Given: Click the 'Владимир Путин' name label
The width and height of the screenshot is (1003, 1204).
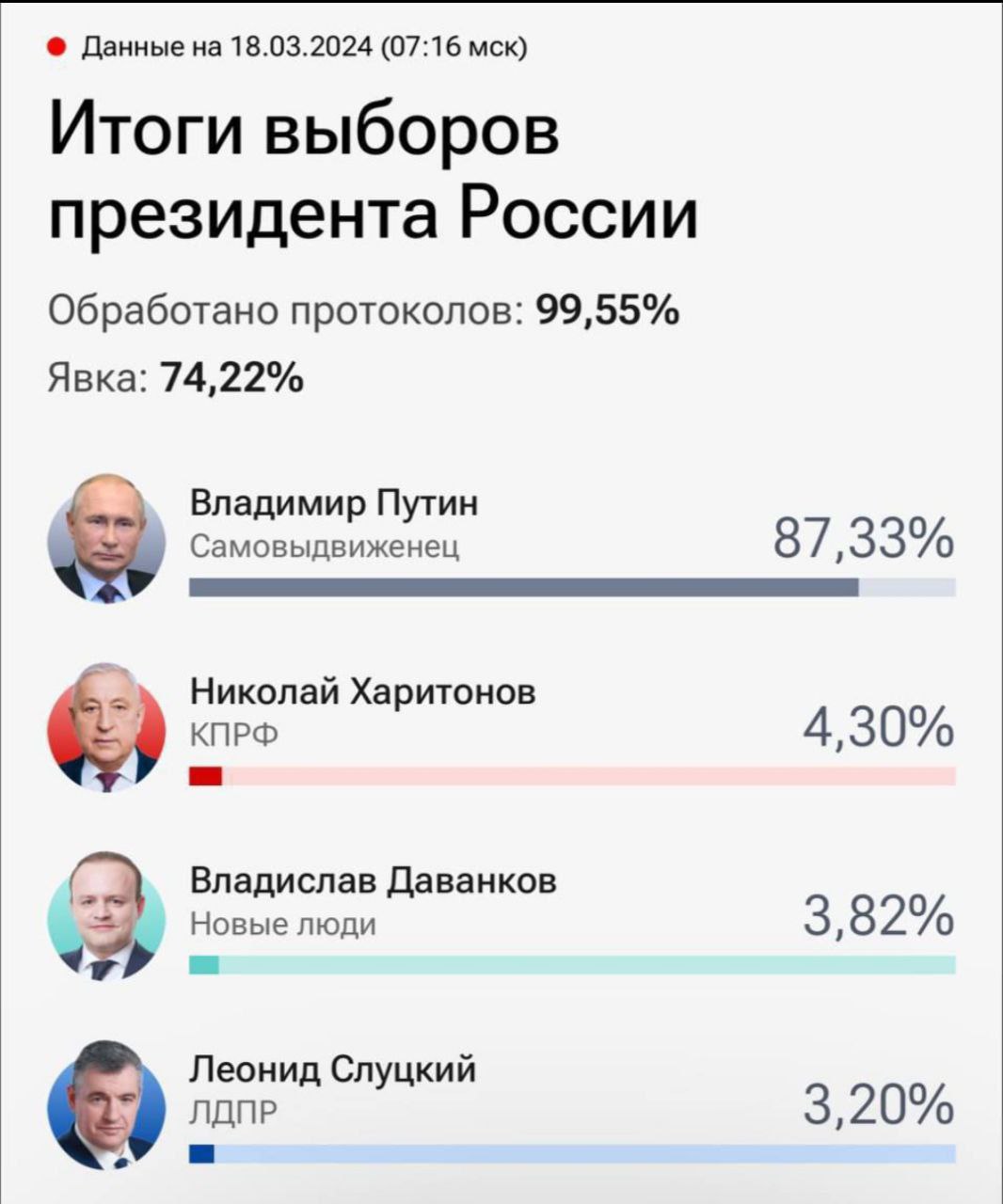Looking at the screenshot, I should pos(334,503).
